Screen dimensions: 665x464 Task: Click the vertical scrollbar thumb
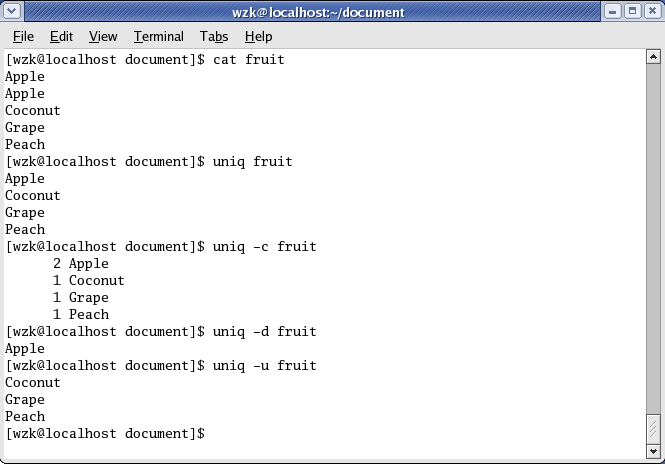[x=653, y=429]
